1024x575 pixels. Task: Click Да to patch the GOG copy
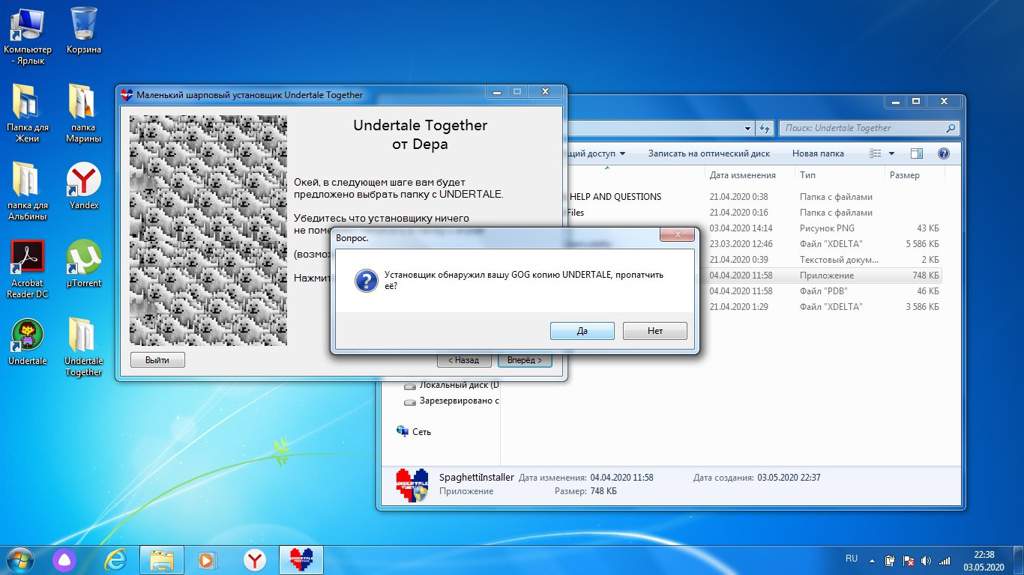click(582, 331)
